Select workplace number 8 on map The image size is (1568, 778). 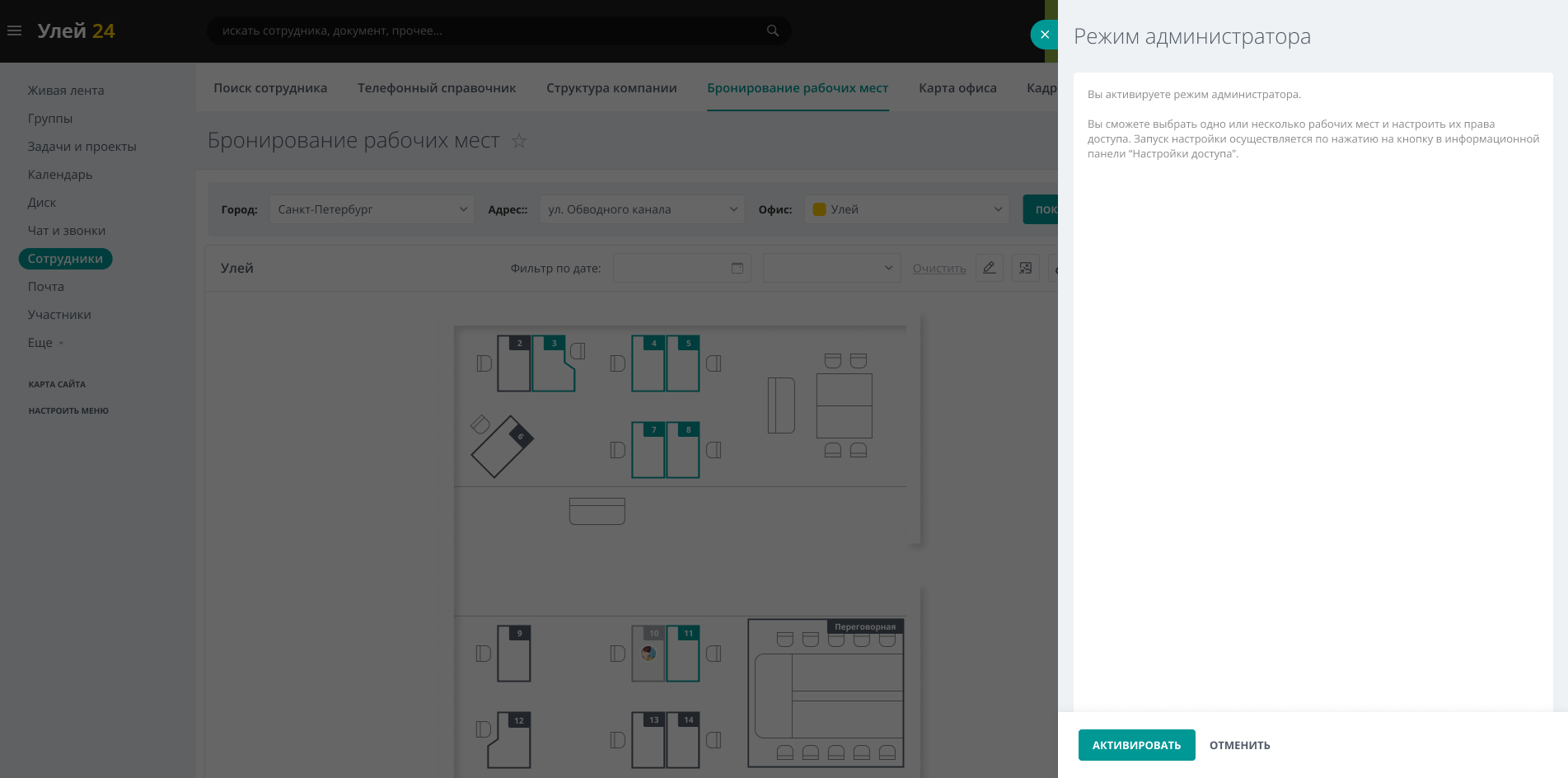coord(683,450)
